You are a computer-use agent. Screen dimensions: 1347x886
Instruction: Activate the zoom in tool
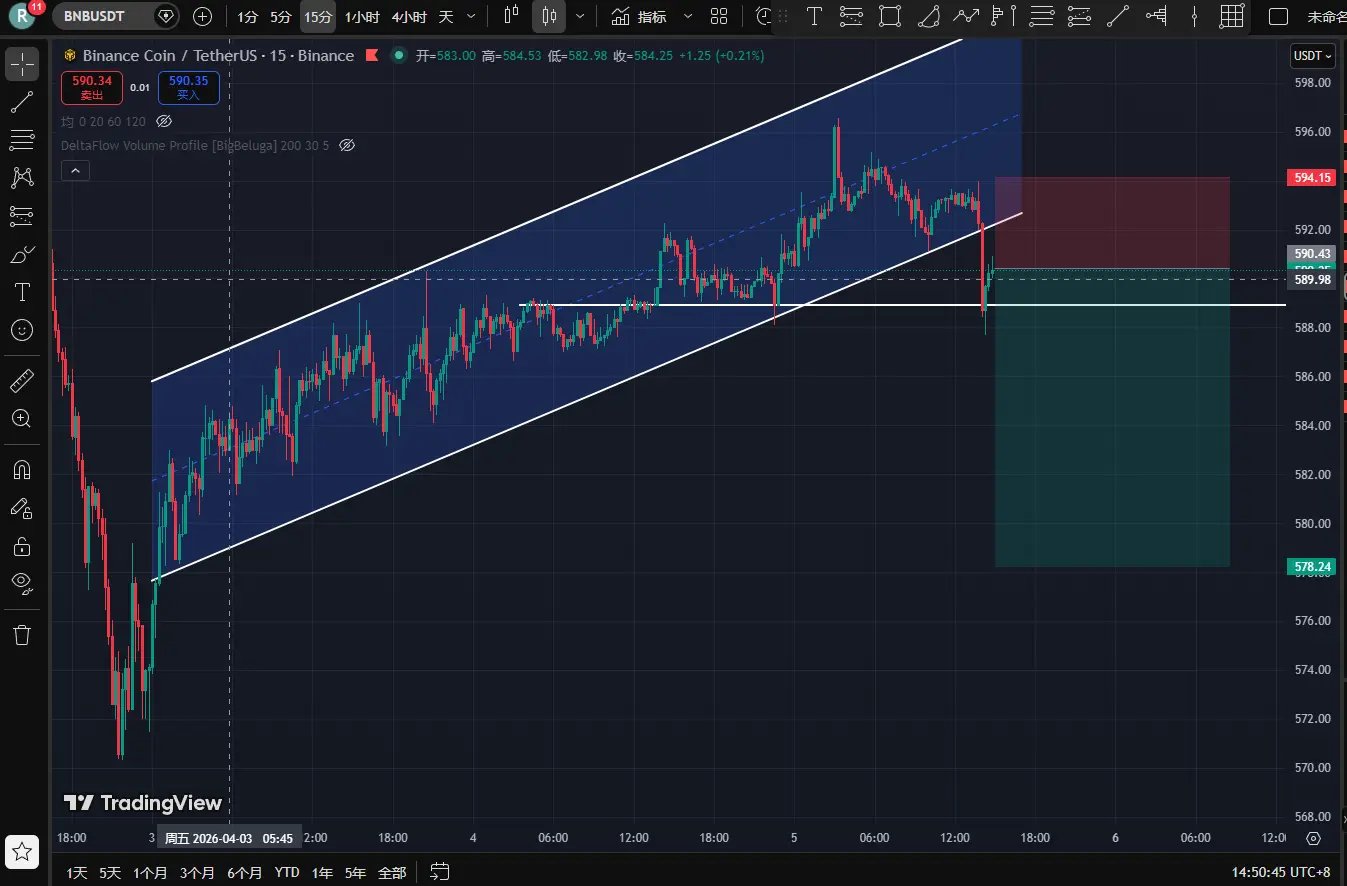(22, 418)
